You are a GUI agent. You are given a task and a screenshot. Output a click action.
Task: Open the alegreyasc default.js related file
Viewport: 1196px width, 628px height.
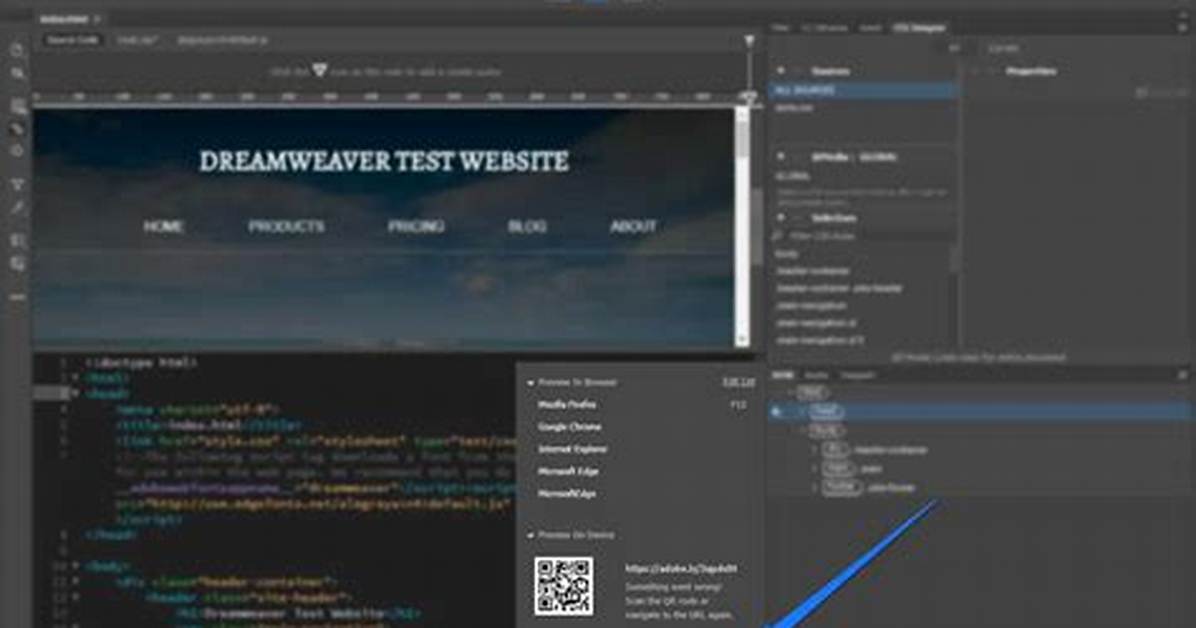click(x=222, y=40)
